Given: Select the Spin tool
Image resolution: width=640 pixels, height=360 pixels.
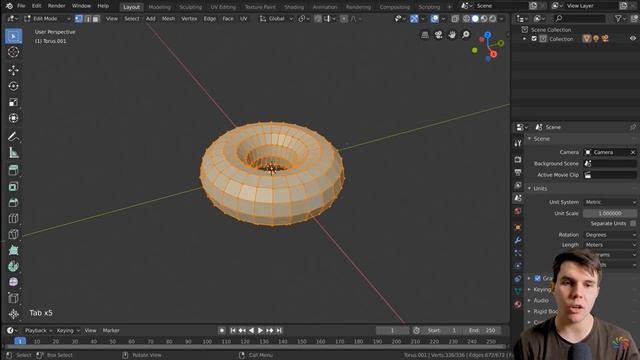Looking at the screenshot, I should [x=13, y=266].
